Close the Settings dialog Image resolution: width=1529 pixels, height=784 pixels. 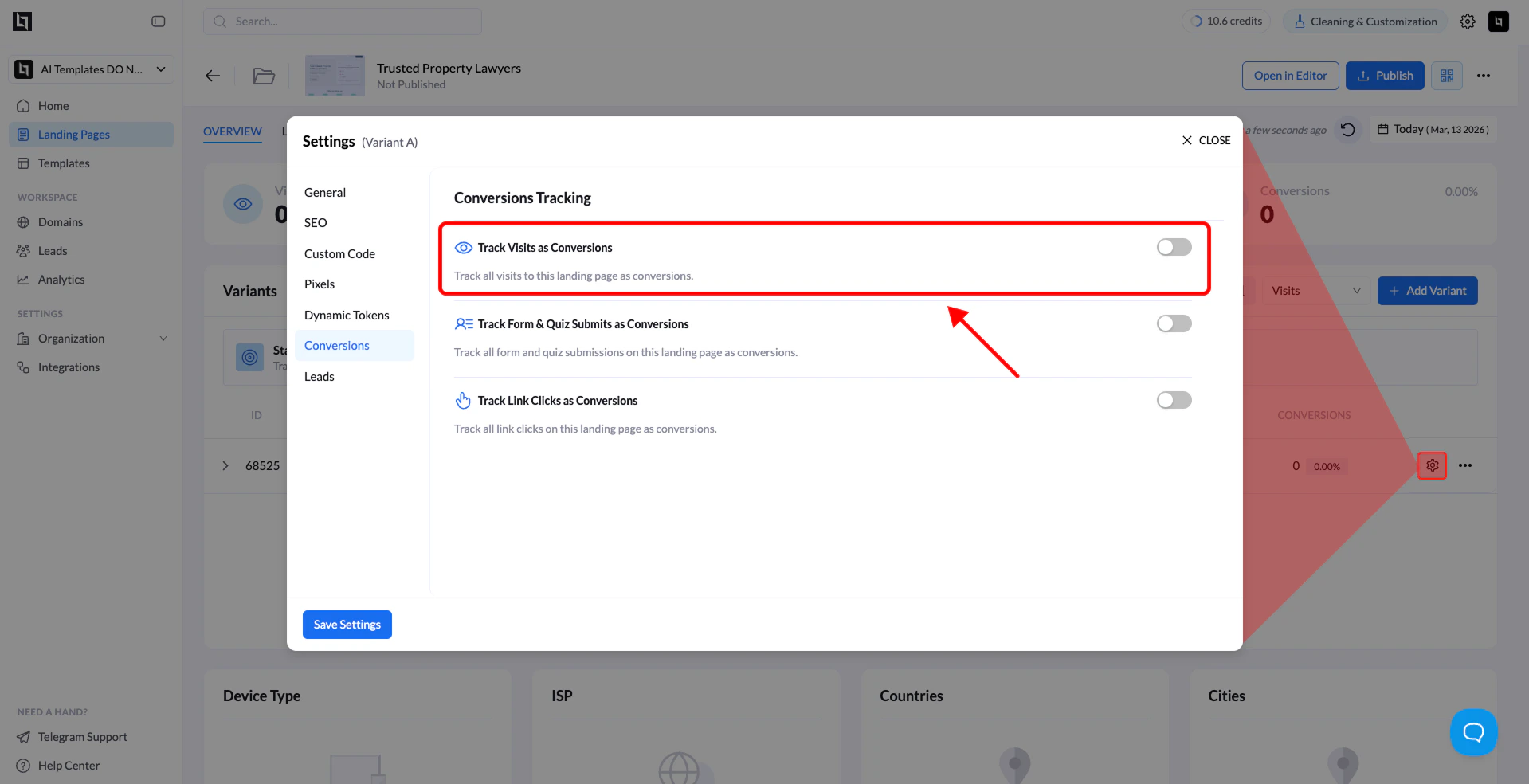pos(1206,140)
